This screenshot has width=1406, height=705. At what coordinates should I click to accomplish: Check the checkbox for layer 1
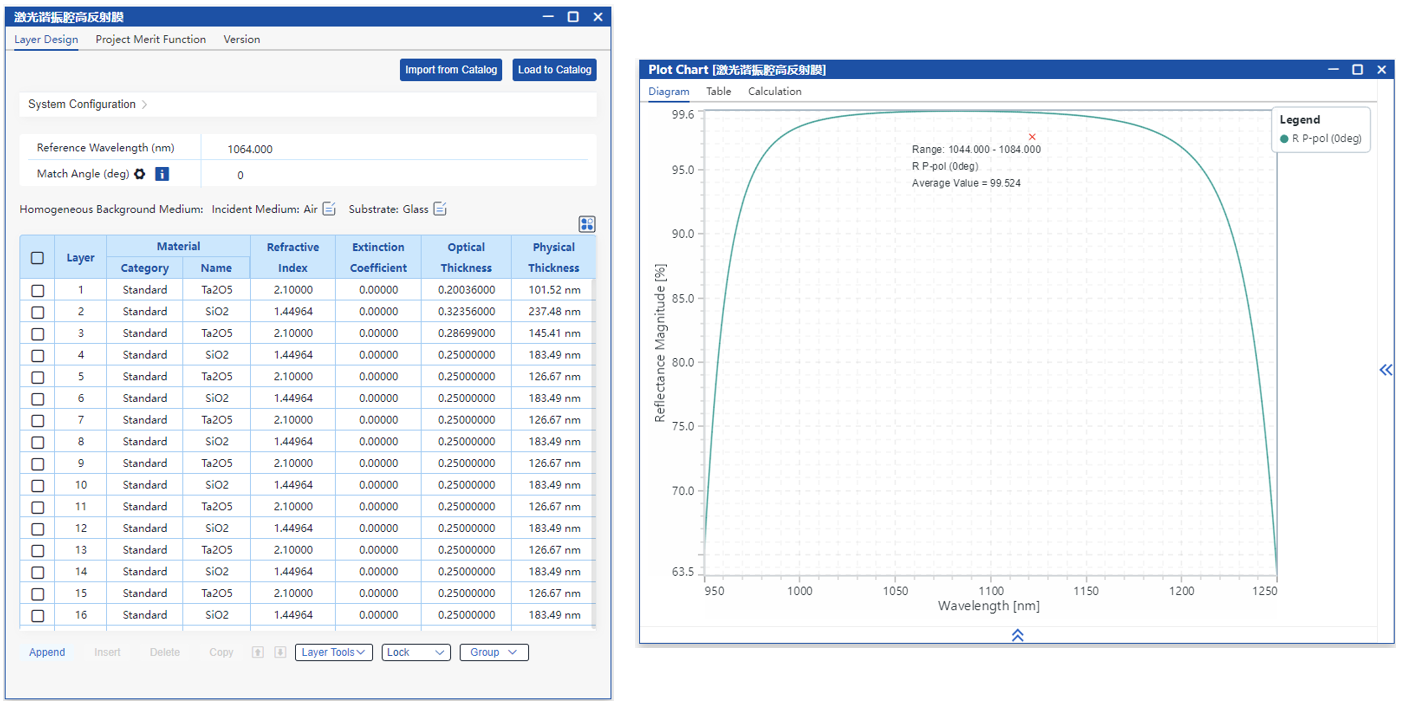(38, 290)
